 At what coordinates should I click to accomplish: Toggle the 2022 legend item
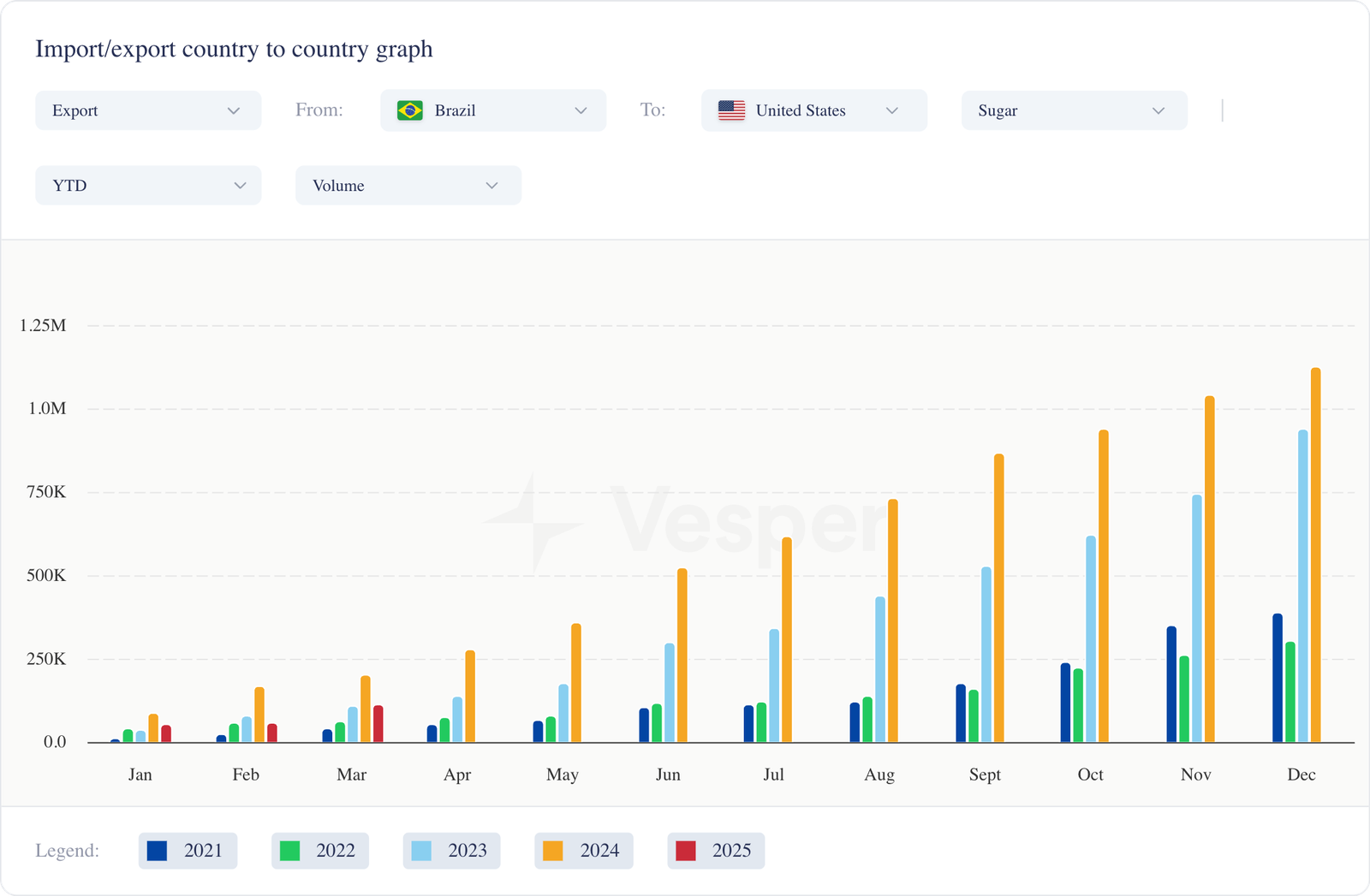point(319,851)
